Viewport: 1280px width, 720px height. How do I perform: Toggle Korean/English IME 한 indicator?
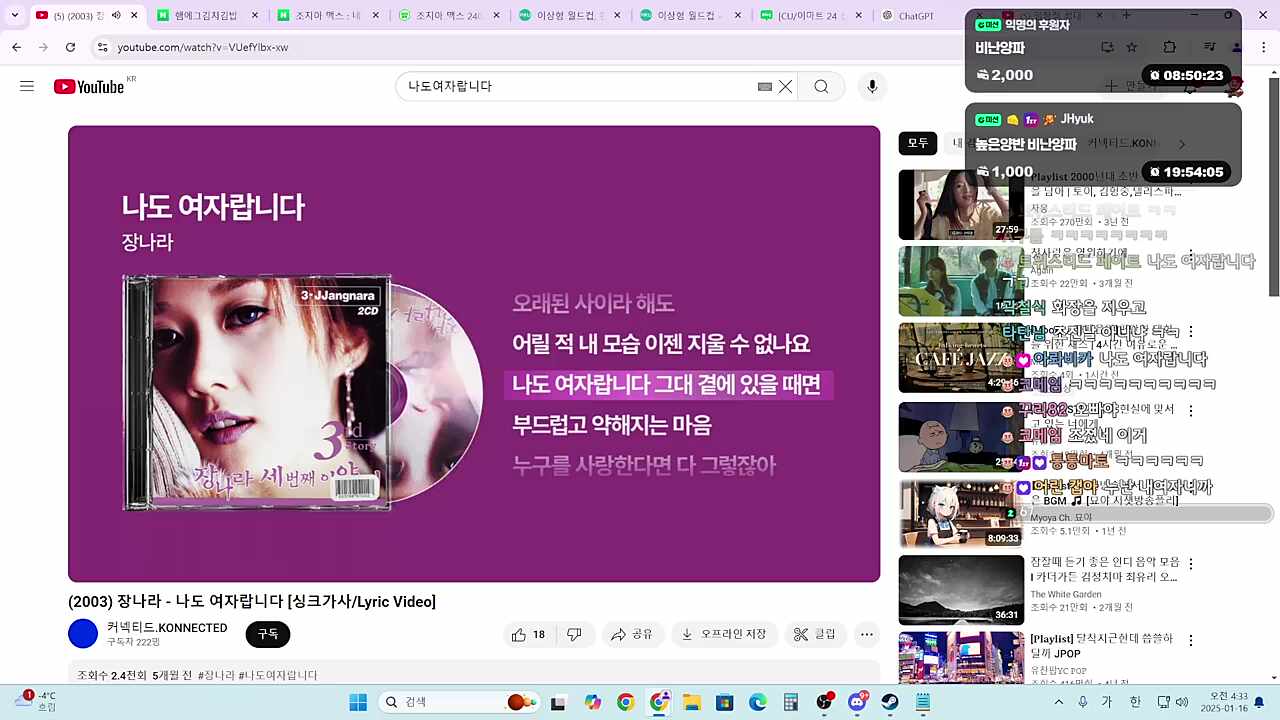pyautogui.click(x=1135, y=702)
